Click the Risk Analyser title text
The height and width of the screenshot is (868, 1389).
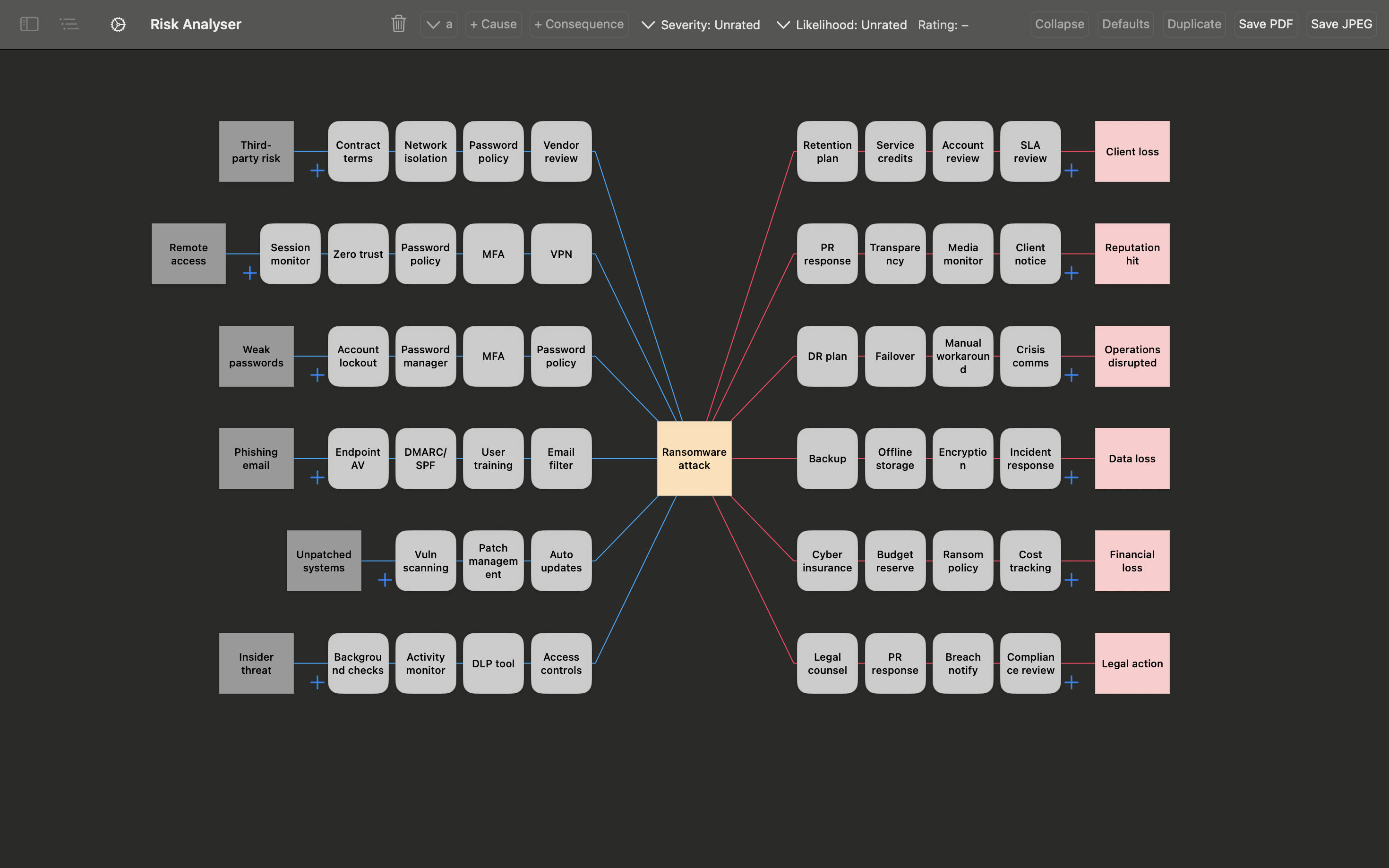tap(196, 24)
